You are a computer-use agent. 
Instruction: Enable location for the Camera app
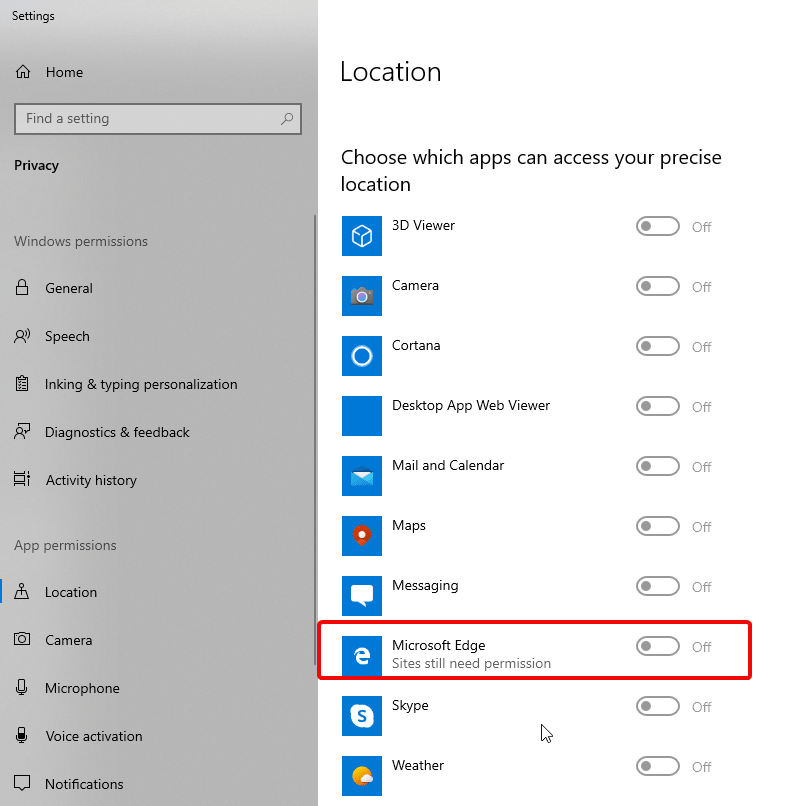[657, 286]
